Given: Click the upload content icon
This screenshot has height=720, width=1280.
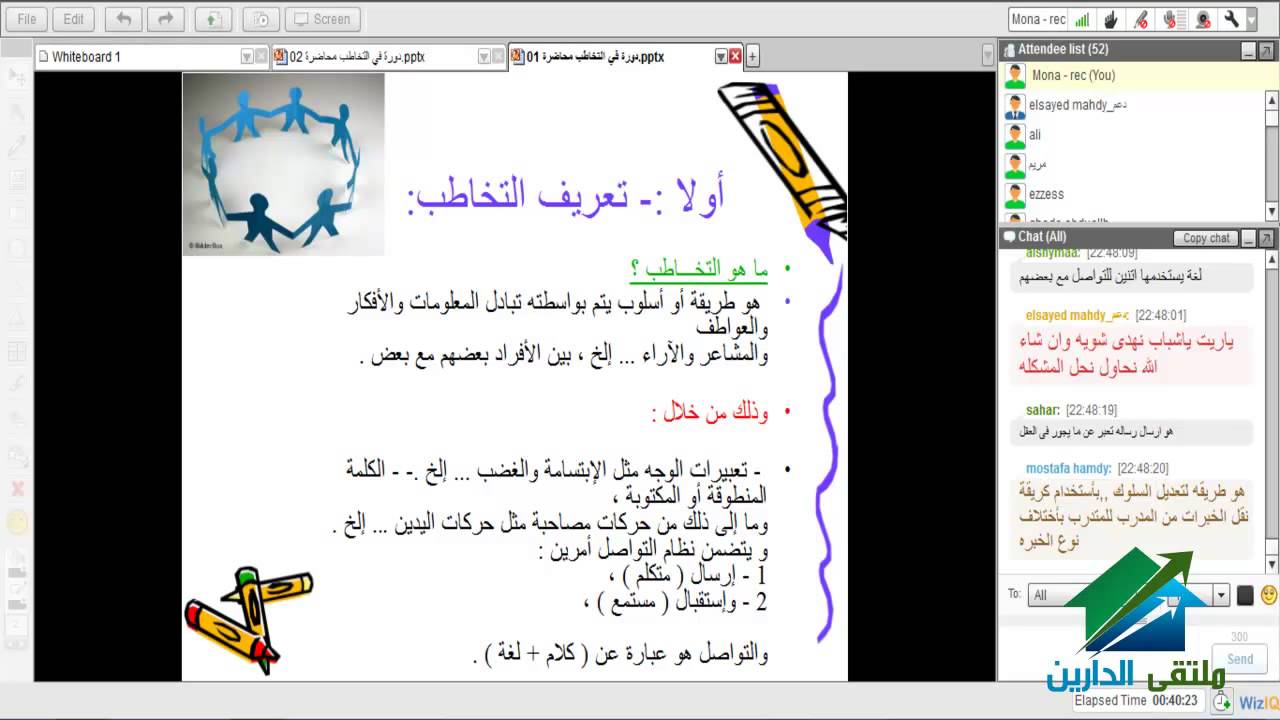Looking at the screenshot, I should click(214, 19).
